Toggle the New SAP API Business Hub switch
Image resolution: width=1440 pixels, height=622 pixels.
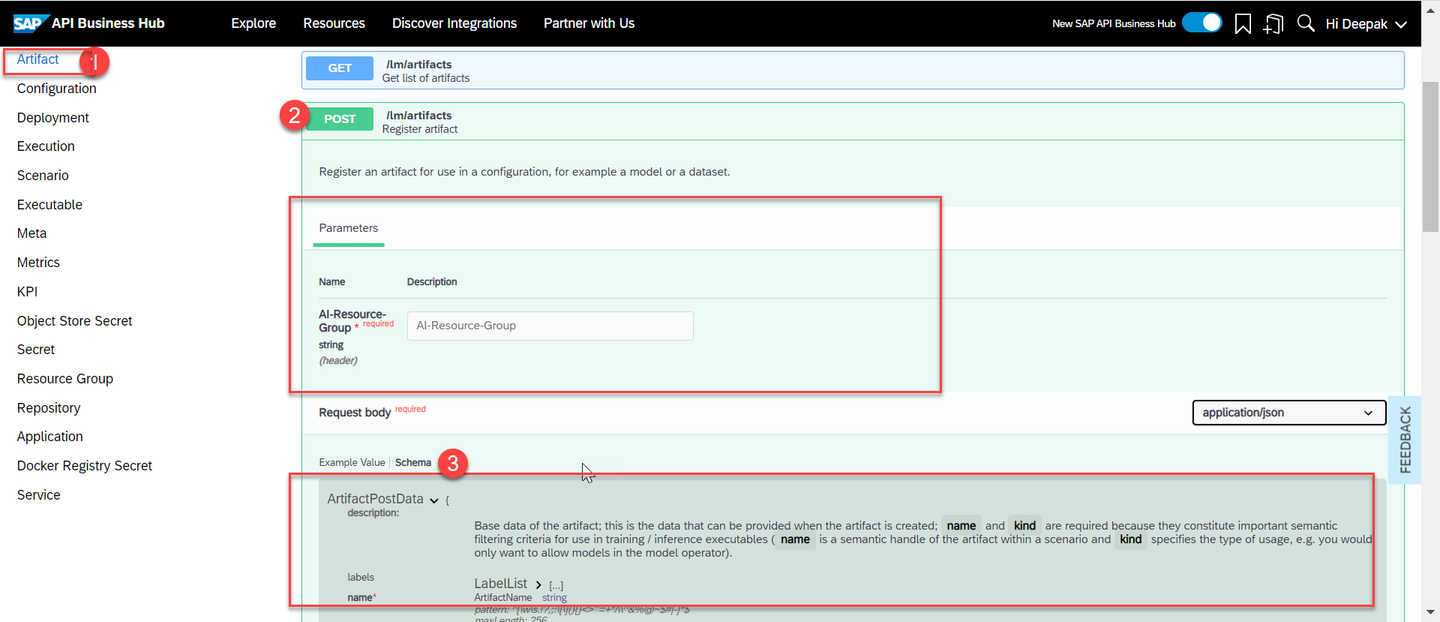[x=1202, y=23]
